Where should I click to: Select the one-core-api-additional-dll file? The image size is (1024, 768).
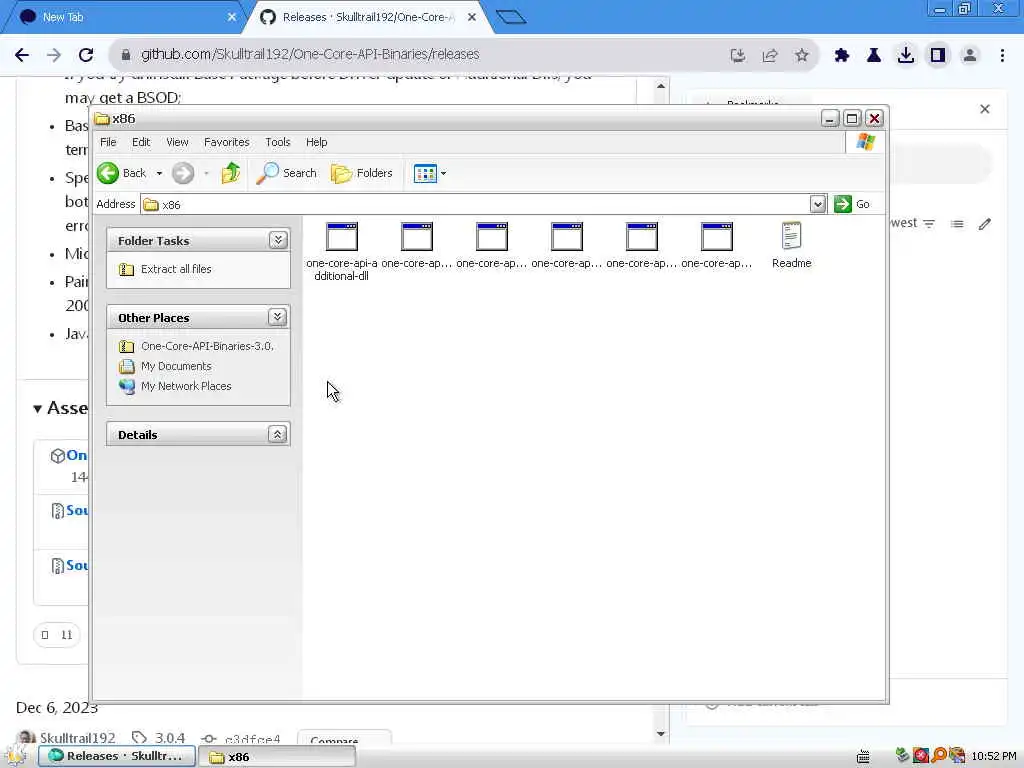click(342, 251)
